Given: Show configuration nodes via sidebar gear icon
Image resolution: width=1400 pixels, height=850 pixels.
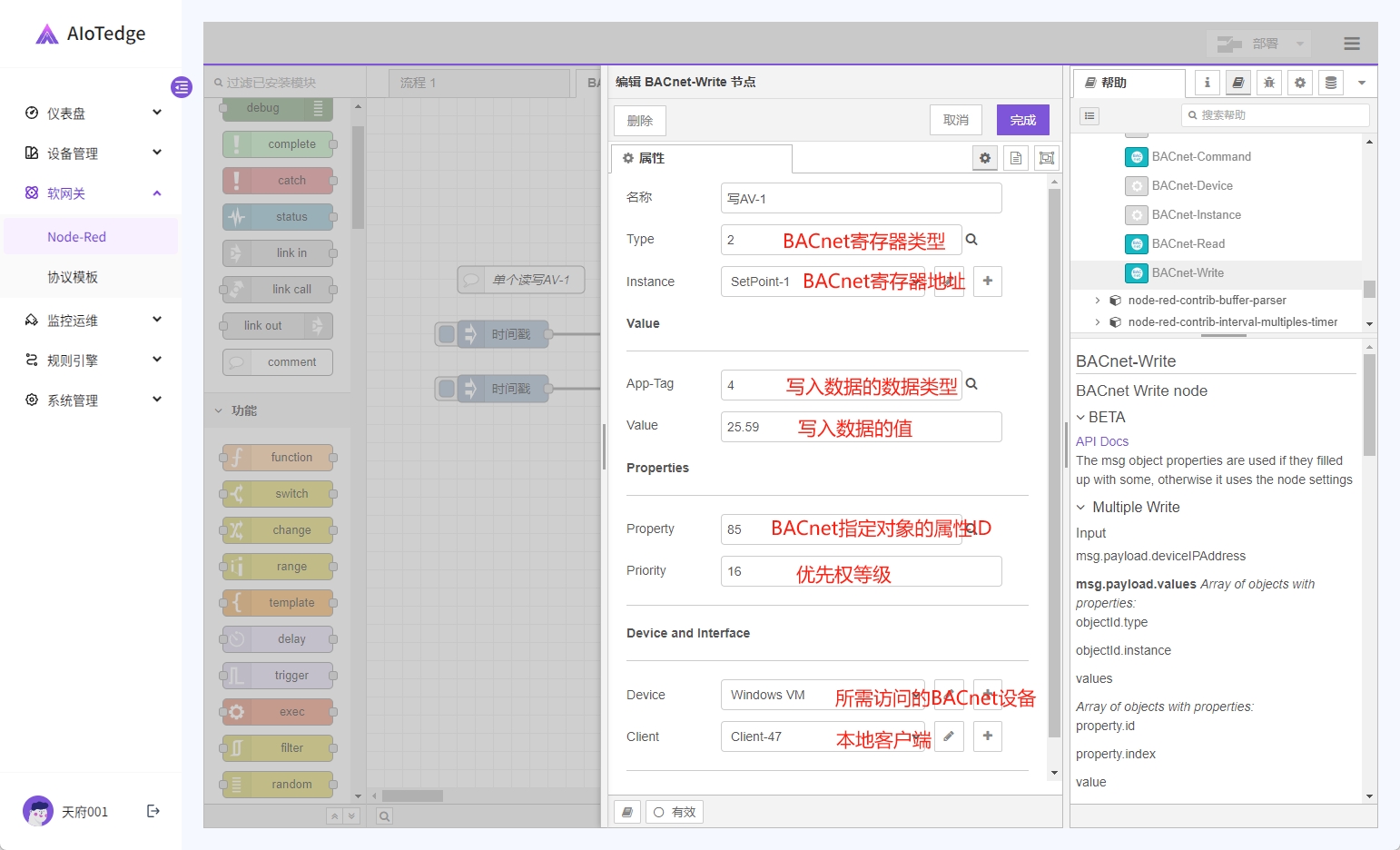Looking at the screenshot, I should coord(1299,83).
